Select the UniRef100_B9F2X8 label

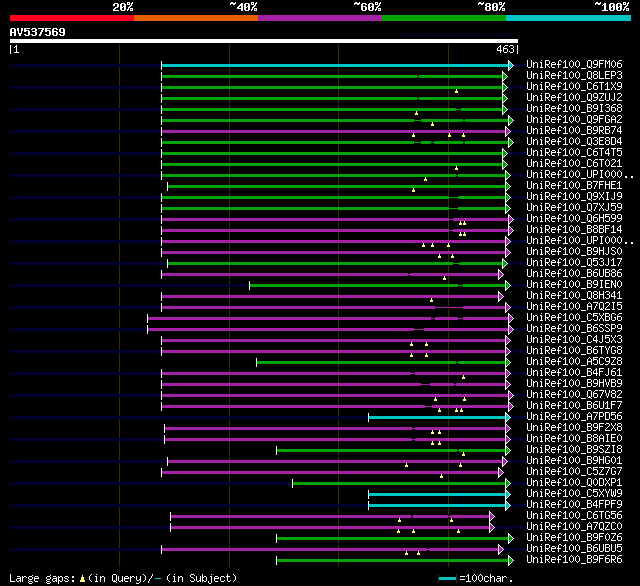tap(574, 428)
